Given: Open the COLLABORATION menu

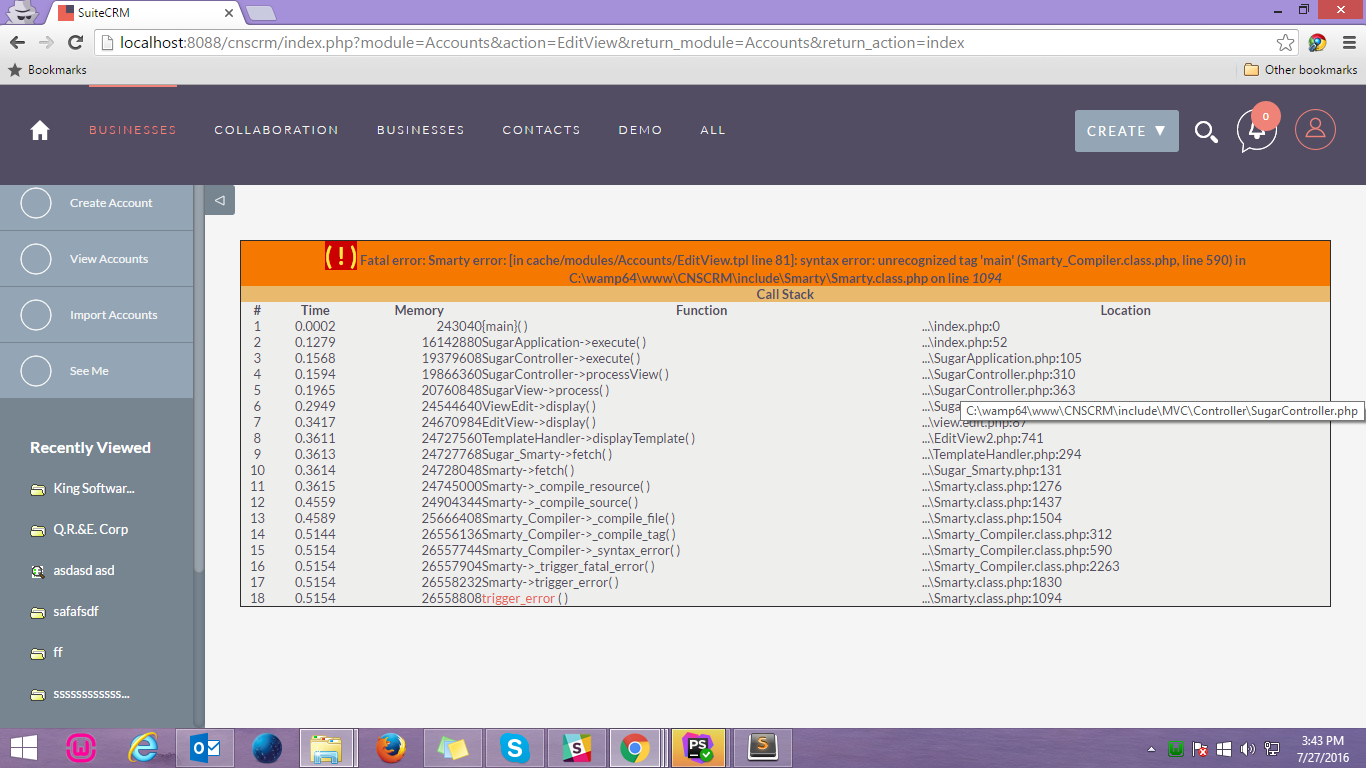Looking at the screenshot, I should point(276,130).
